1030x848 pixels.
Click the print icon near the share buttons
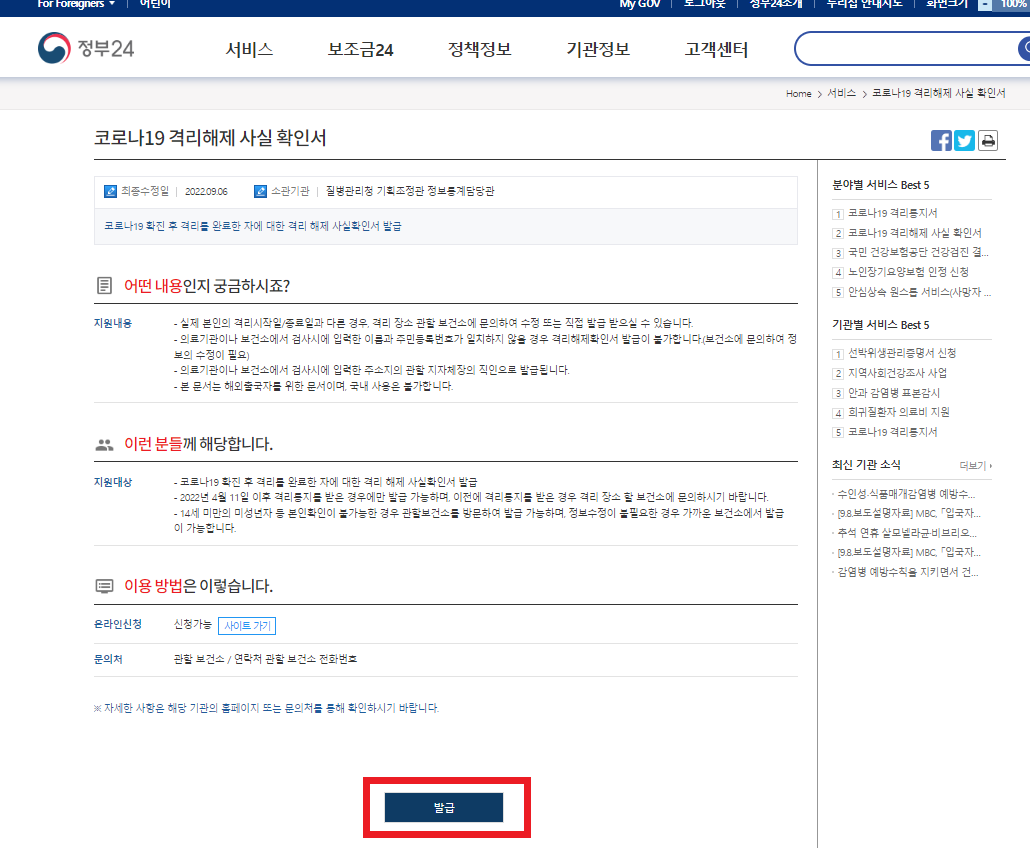tap(988, 141)
